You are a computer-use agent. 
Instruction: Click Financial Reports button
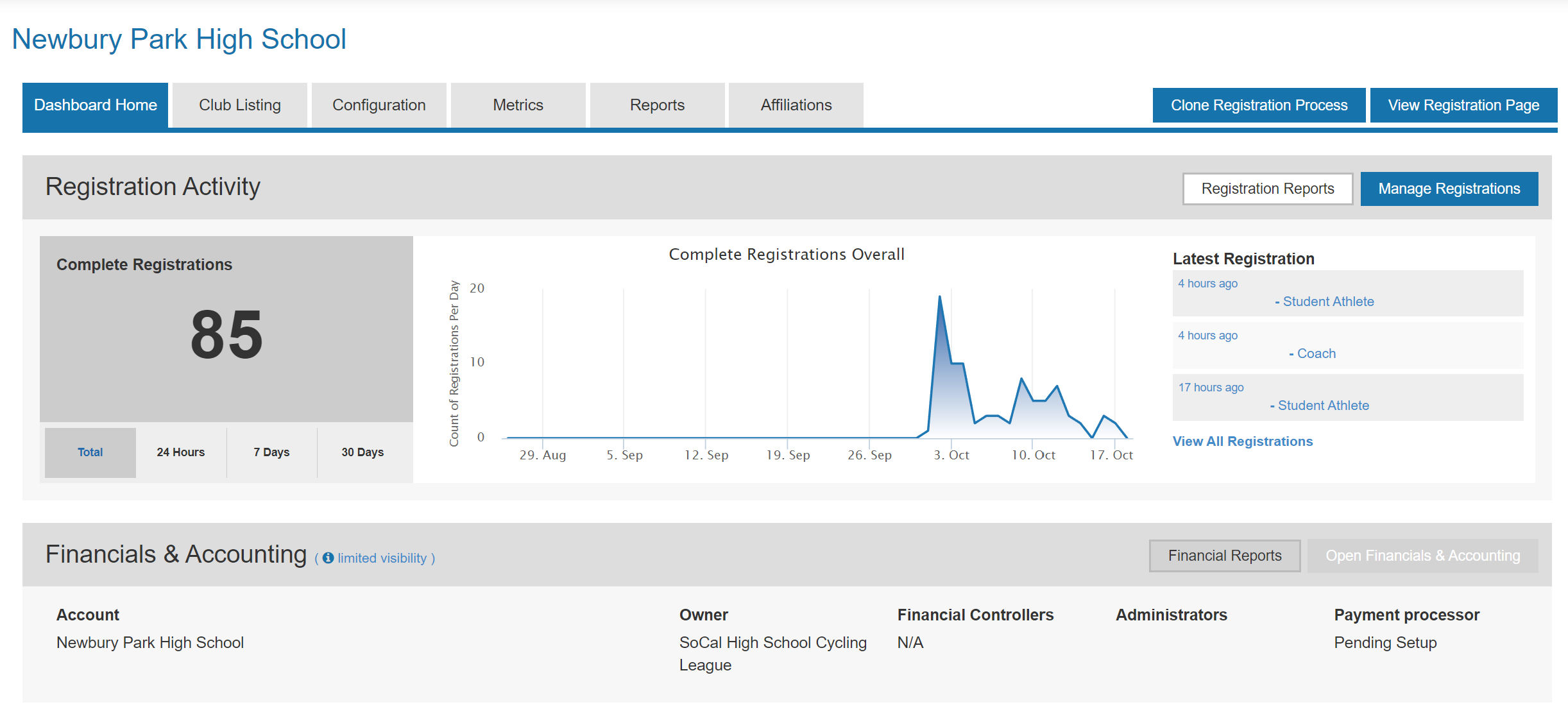pos(1224,556)
